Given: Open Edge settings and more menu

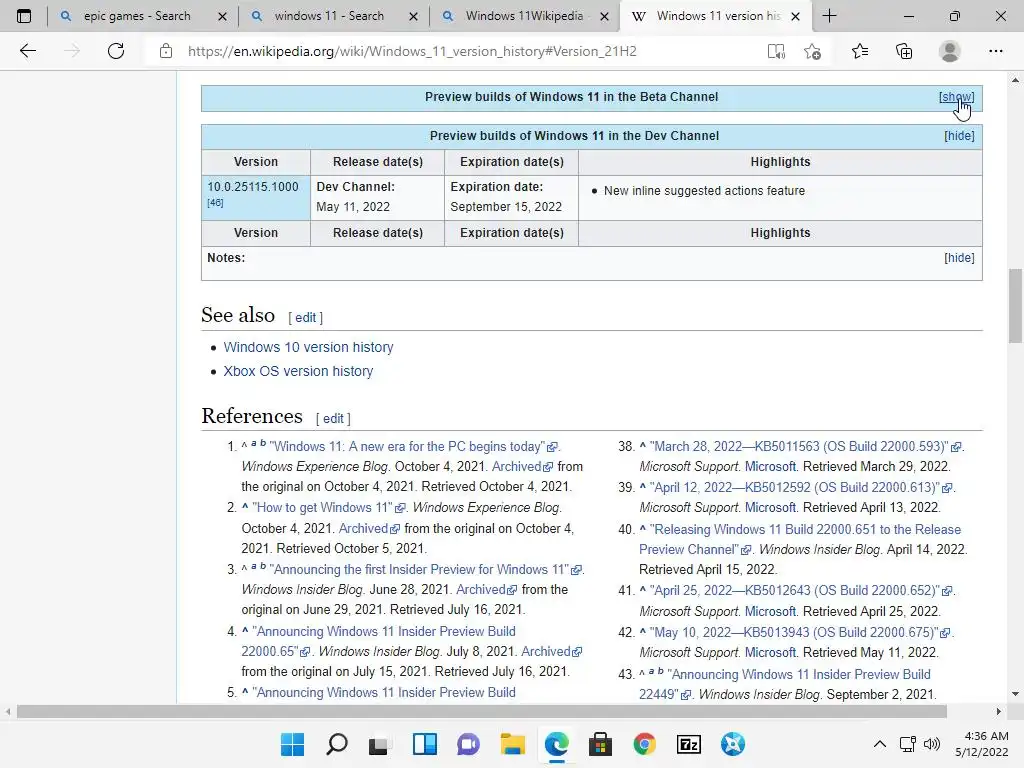Looking at the screenshot, I should coord(995,51).
